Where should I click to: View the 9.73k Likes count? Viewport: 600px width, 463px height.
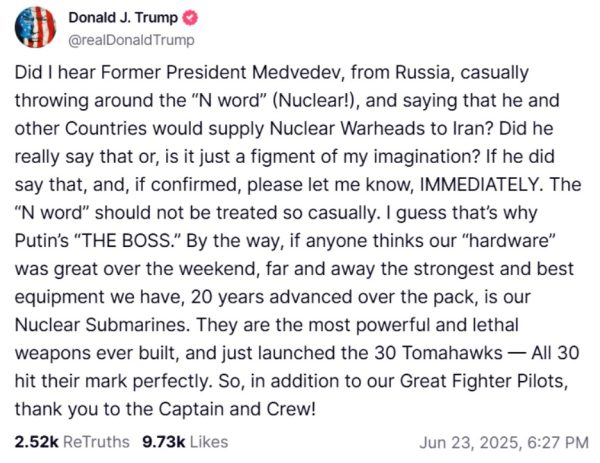pos(164,441)
